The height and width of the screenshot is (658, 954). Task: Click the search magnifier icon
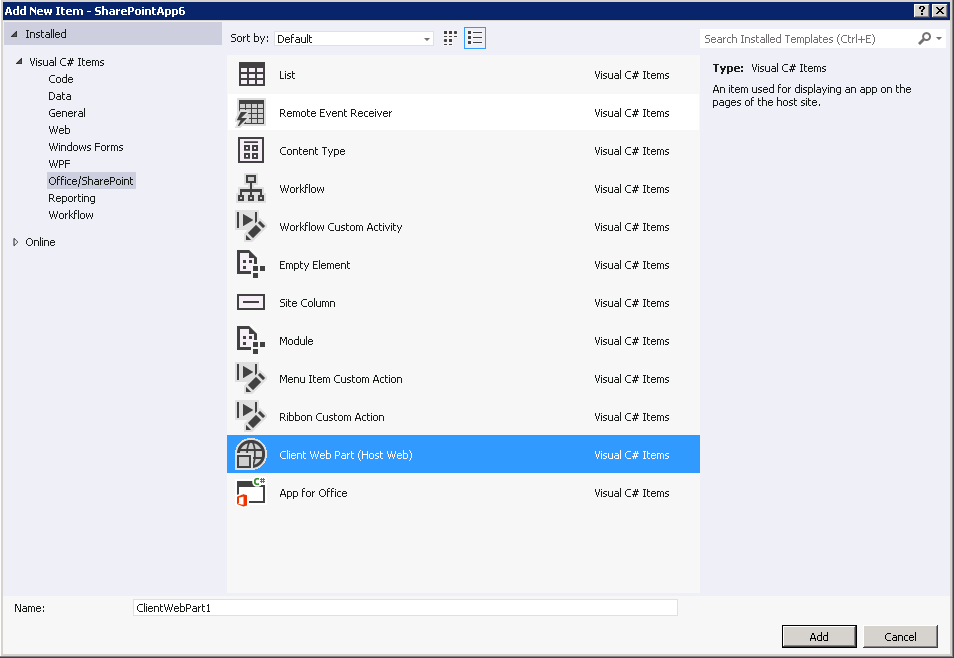click(924, 38)
